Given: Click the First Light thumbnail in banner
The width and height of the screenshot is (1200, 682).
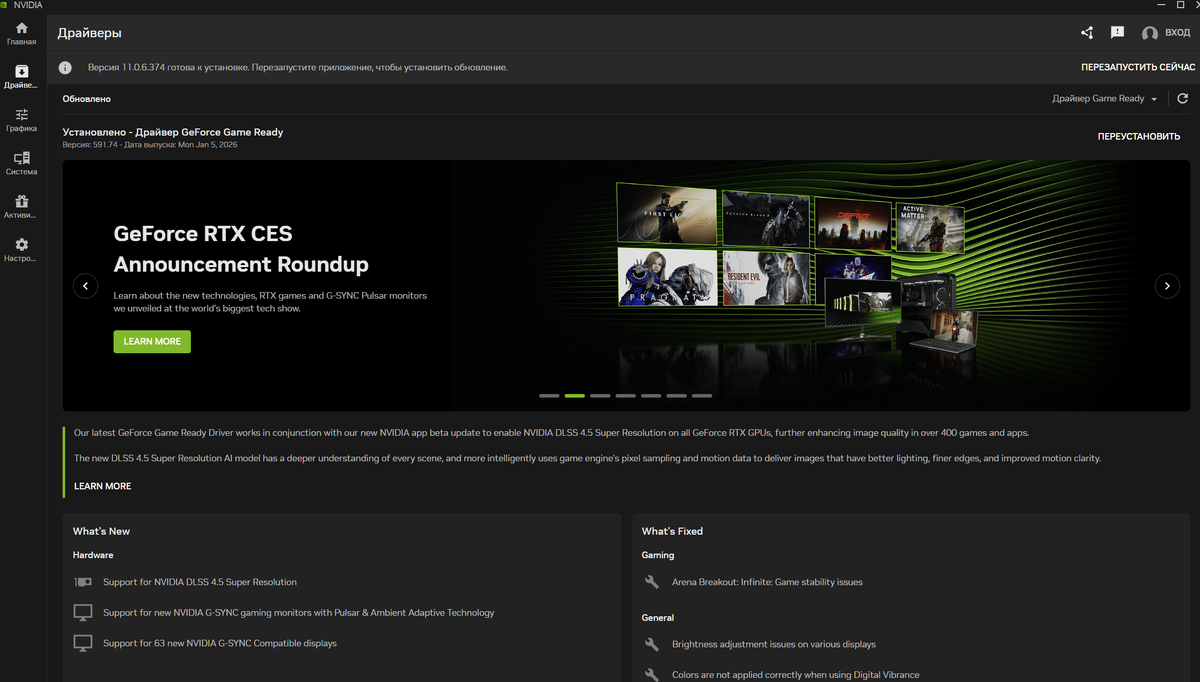Looking at the screenshot, I should coord(667,215).
